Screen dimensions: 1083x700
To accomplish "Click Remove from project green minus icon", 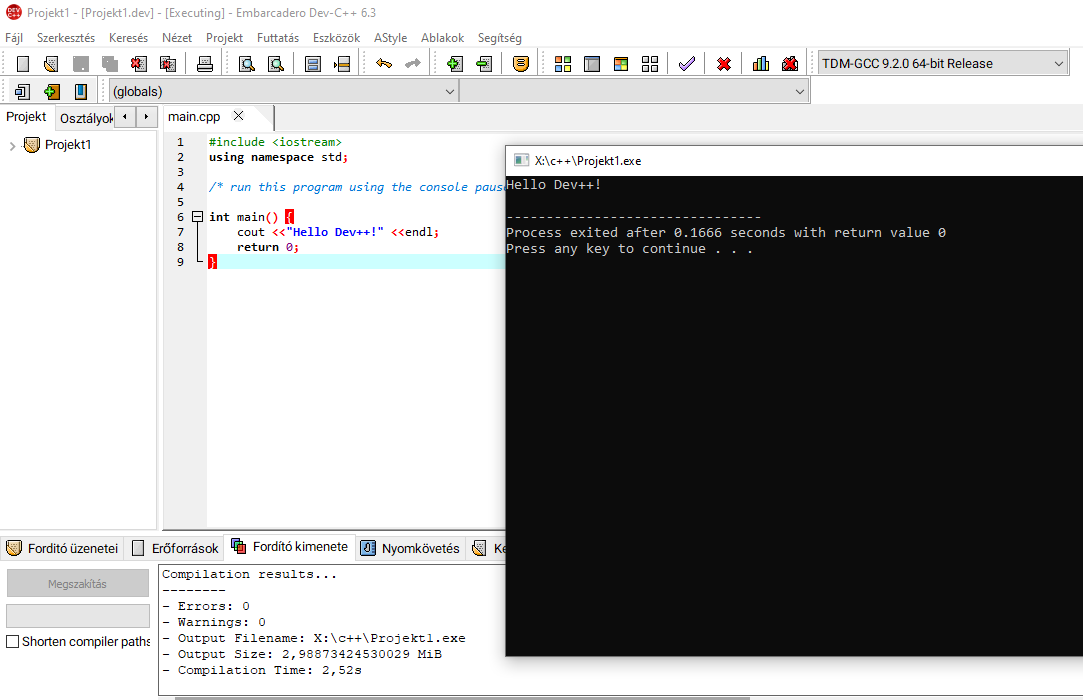I will click(x=484, y=64).
